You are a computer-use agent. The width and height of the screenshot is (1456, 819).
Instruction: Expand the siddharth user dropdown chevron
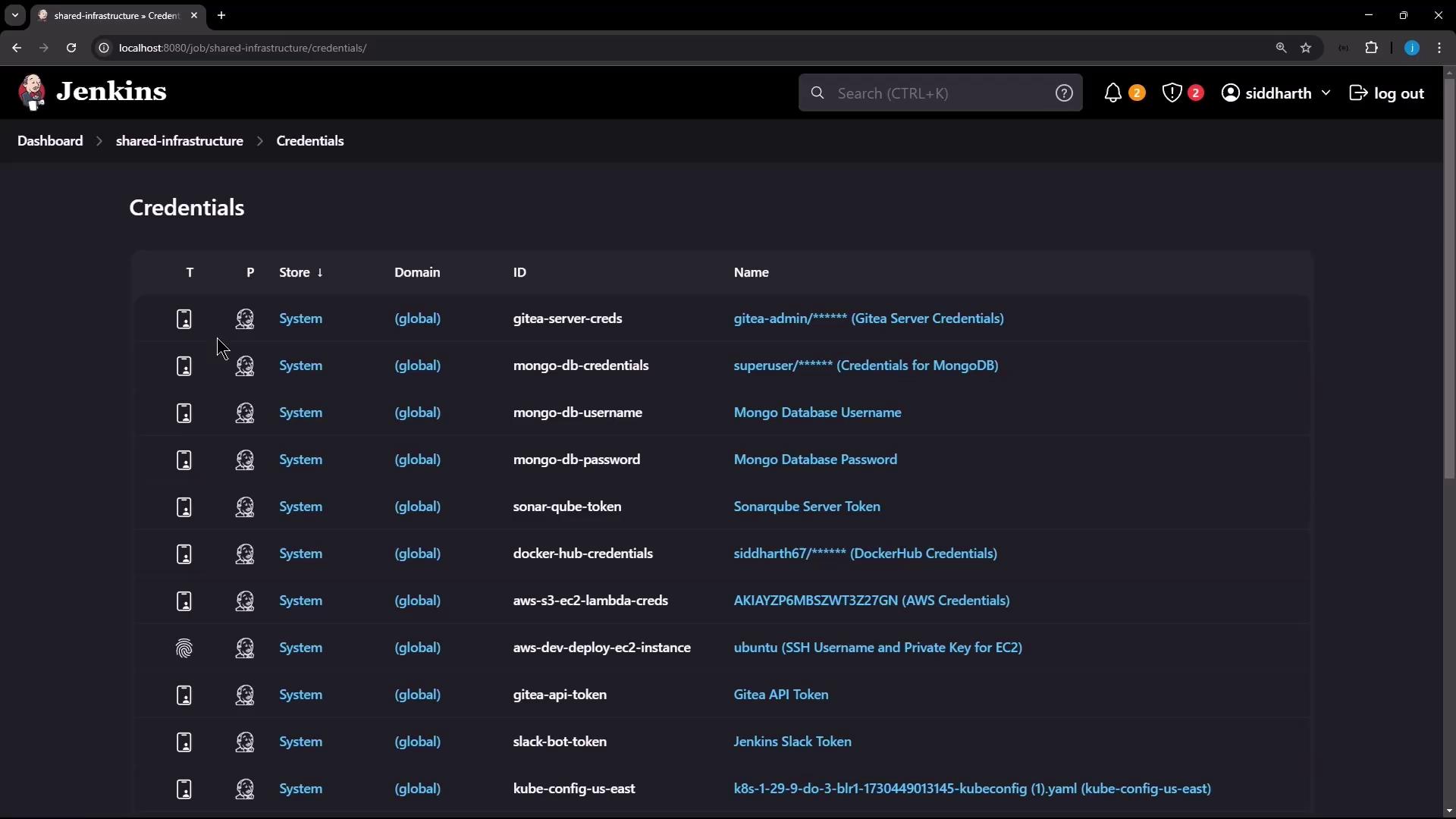point(1326,93)
